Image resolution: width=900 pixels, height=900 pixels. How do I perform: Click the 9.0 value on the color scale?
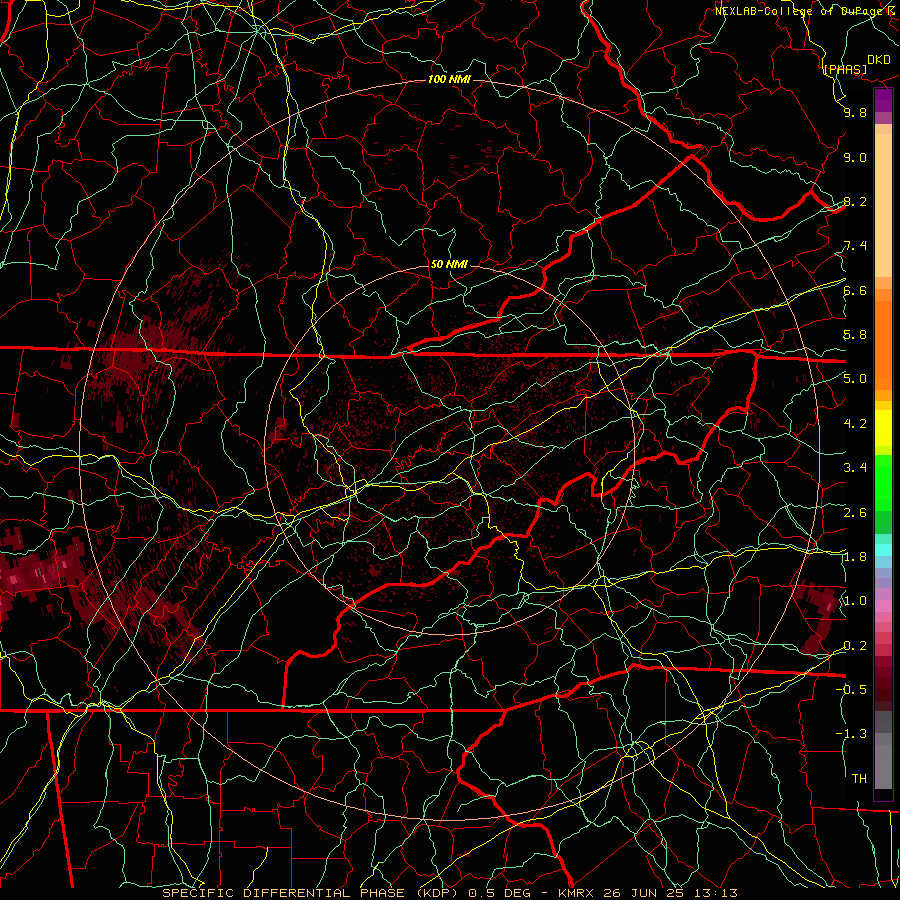pyautogui.click(x=855, y=157)
